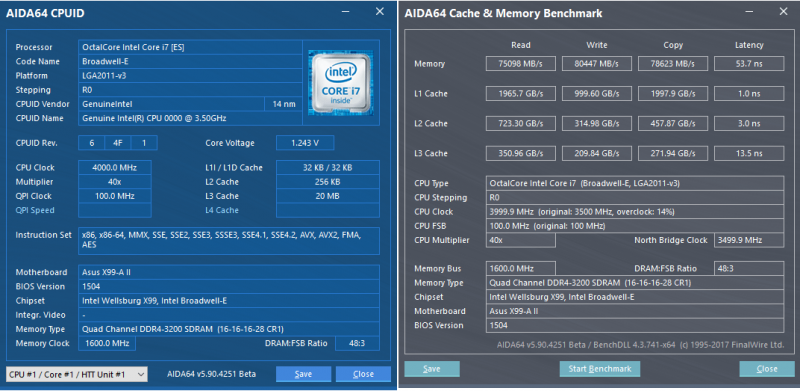Select the L1 Cache Write value
800x391 pixels.
[x=597, y=93]
